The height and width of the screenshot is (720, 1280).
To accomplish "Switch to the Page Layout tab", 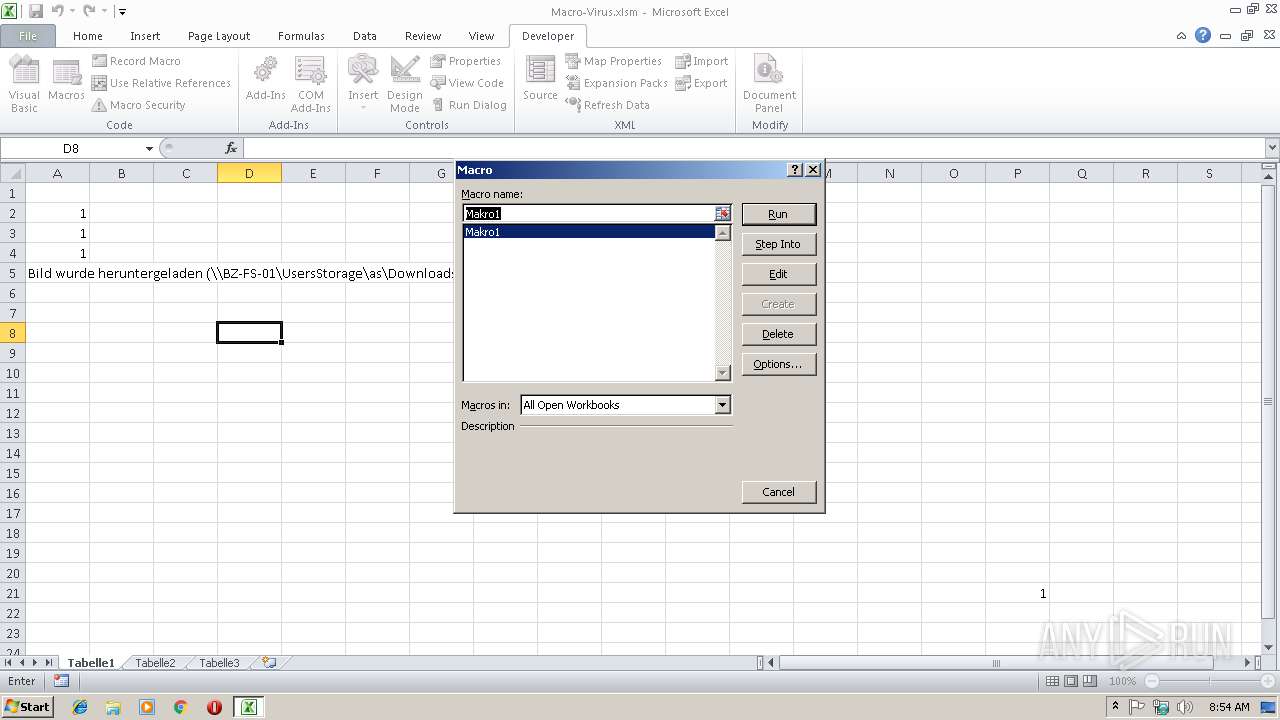I will point(219,36).
